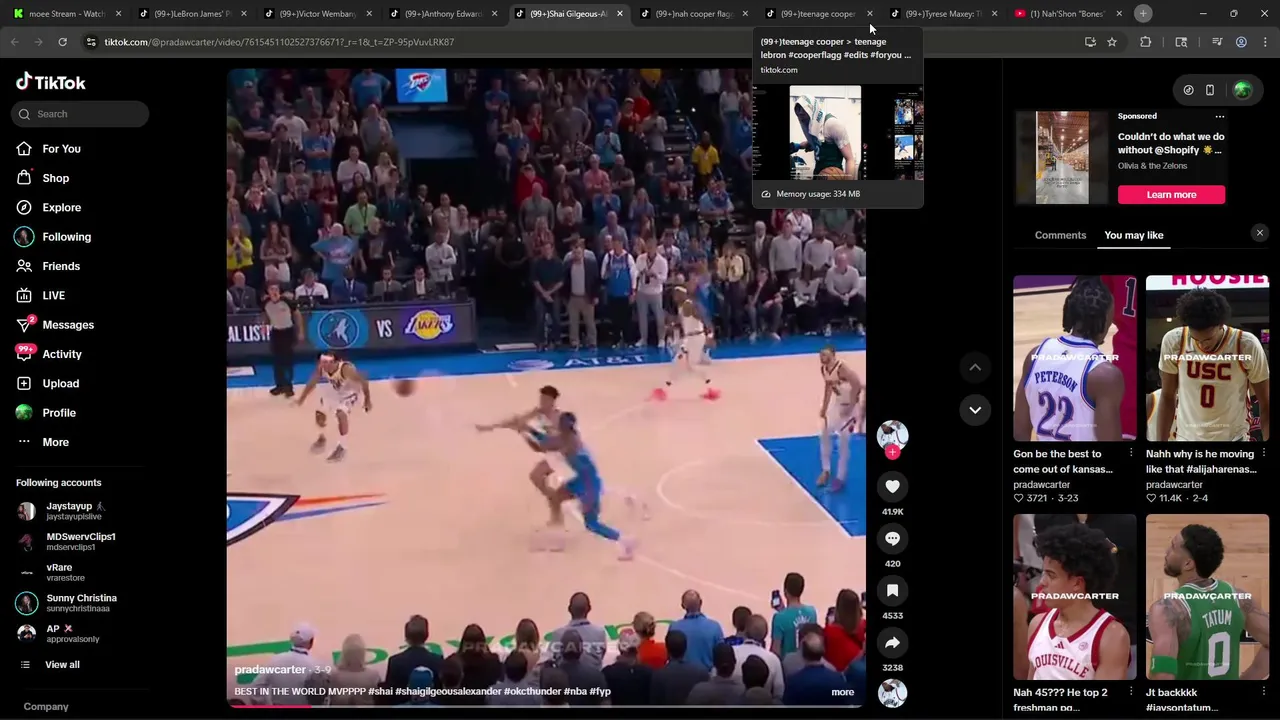Open the Company footer section
This screenshot has height=720, width=1280.
[x=46, y=707]
